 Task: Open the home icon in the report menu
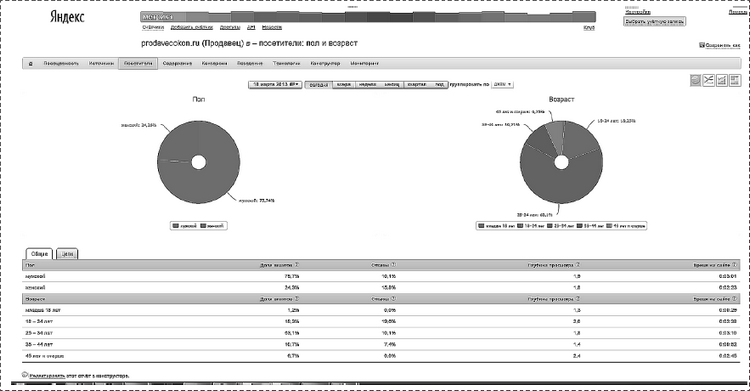[31, 63]
